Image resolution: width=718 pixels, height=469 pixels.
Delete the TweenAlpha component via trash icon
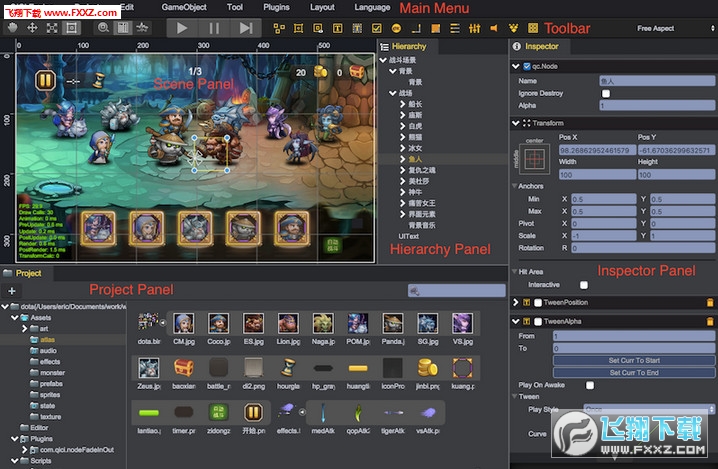710,322
